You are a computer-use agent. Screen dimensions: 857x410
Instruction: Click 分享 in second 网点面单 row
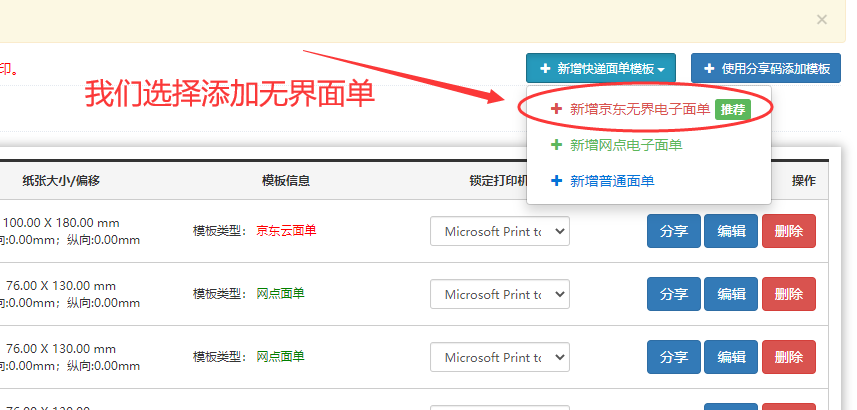[674, 357]
